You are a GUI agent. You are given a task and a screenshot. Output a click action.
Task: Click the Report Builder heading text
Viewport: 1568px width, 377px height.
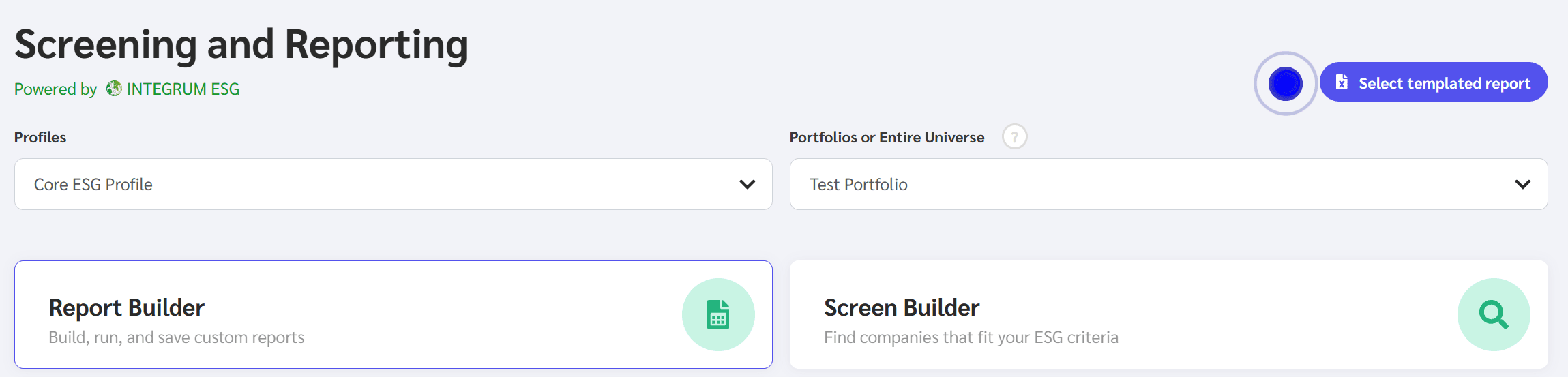(x=126, y=308)
